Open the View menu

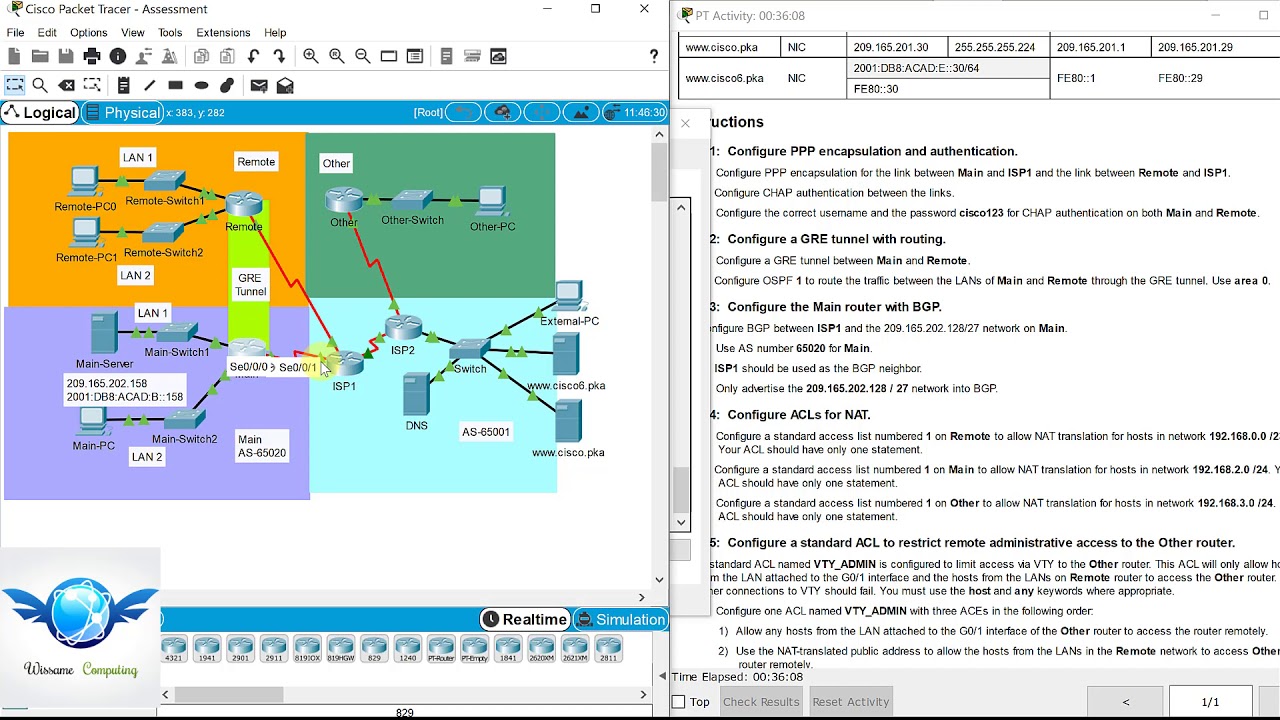pos(133,32)
